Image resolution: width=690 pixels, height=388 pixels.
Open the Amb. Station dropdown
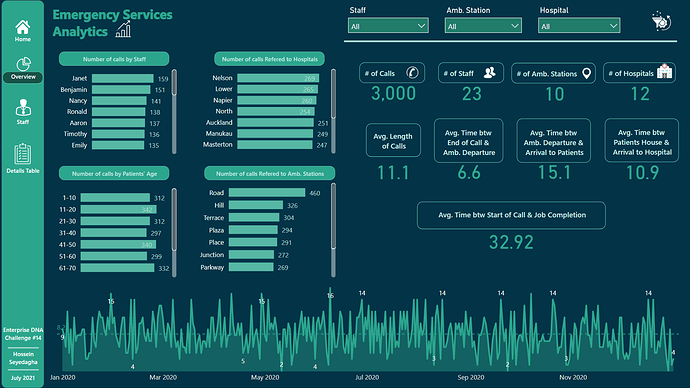[x=483, y=26]
